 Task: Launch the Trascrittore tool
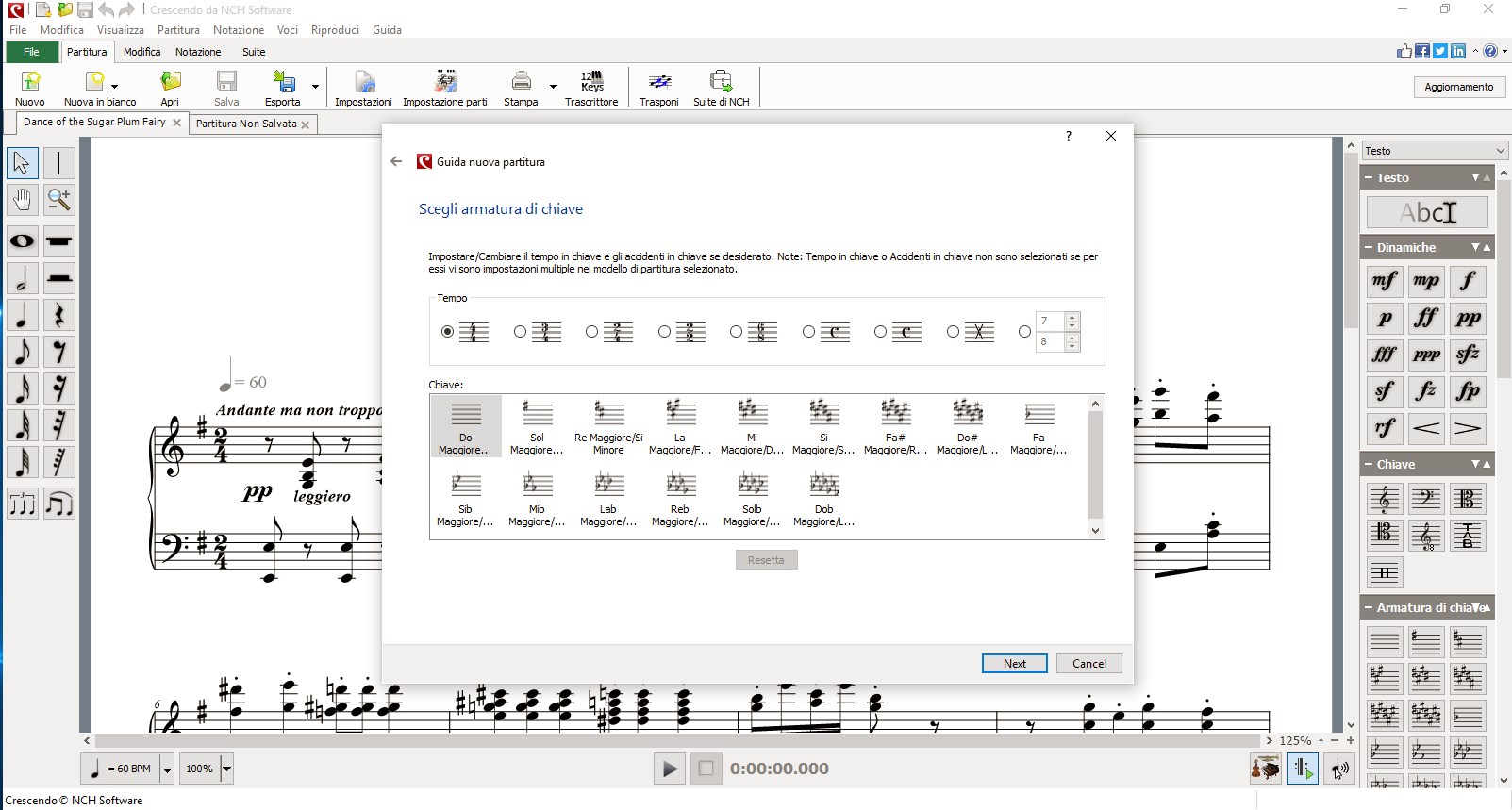[591, 89]
